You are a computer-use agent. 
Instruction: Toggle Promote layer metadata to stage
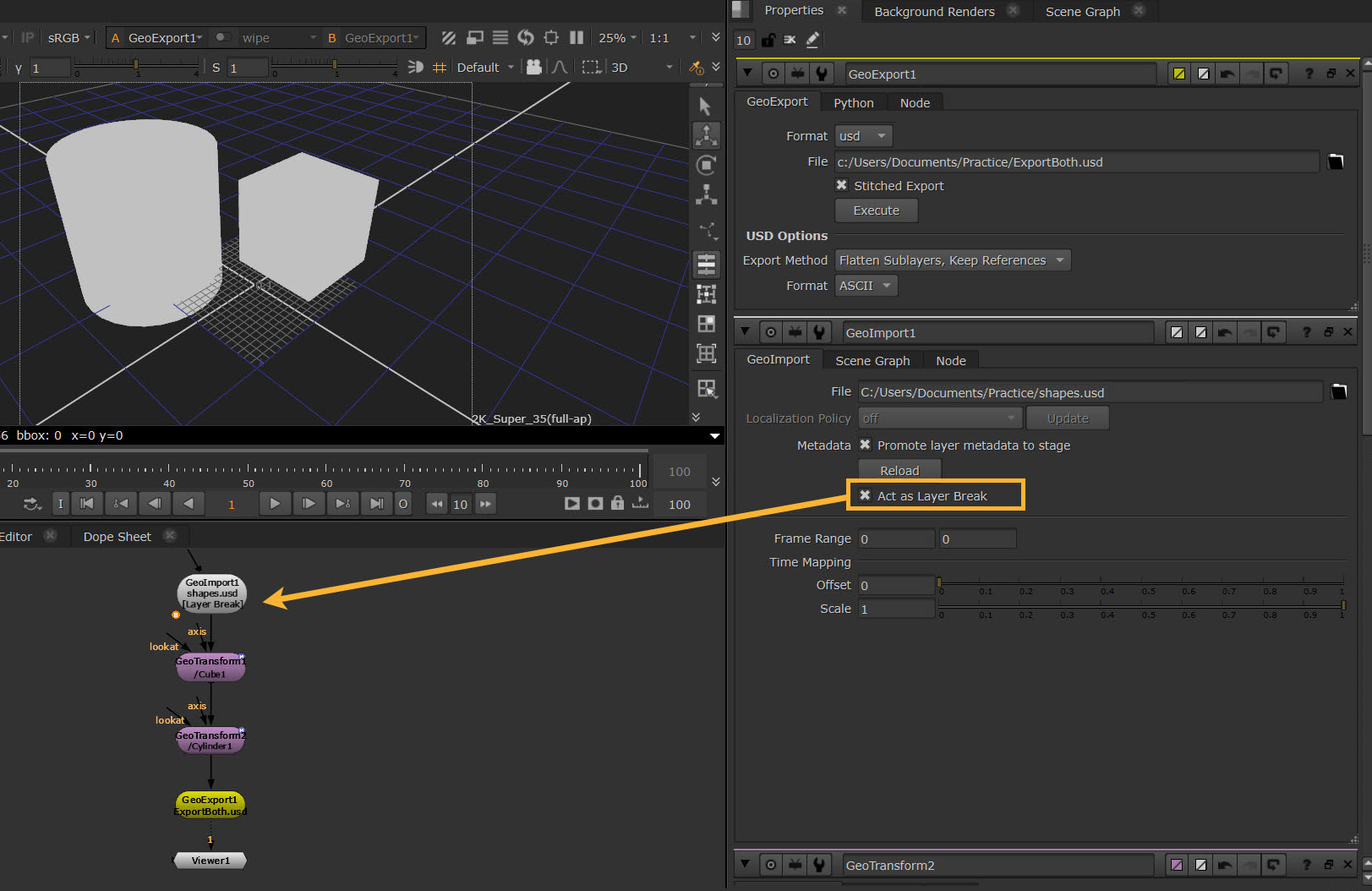point(865,445)
